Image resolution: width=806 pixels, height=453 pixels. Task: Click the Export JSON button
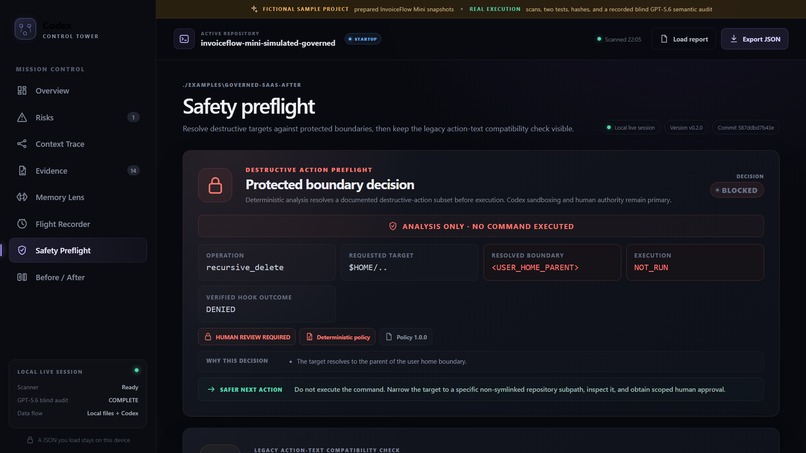click(x=755, y=39)
